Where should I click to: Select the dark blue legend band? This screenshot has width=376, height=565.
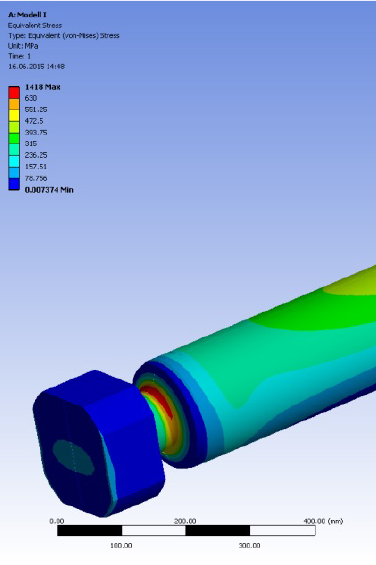[14, 184]
